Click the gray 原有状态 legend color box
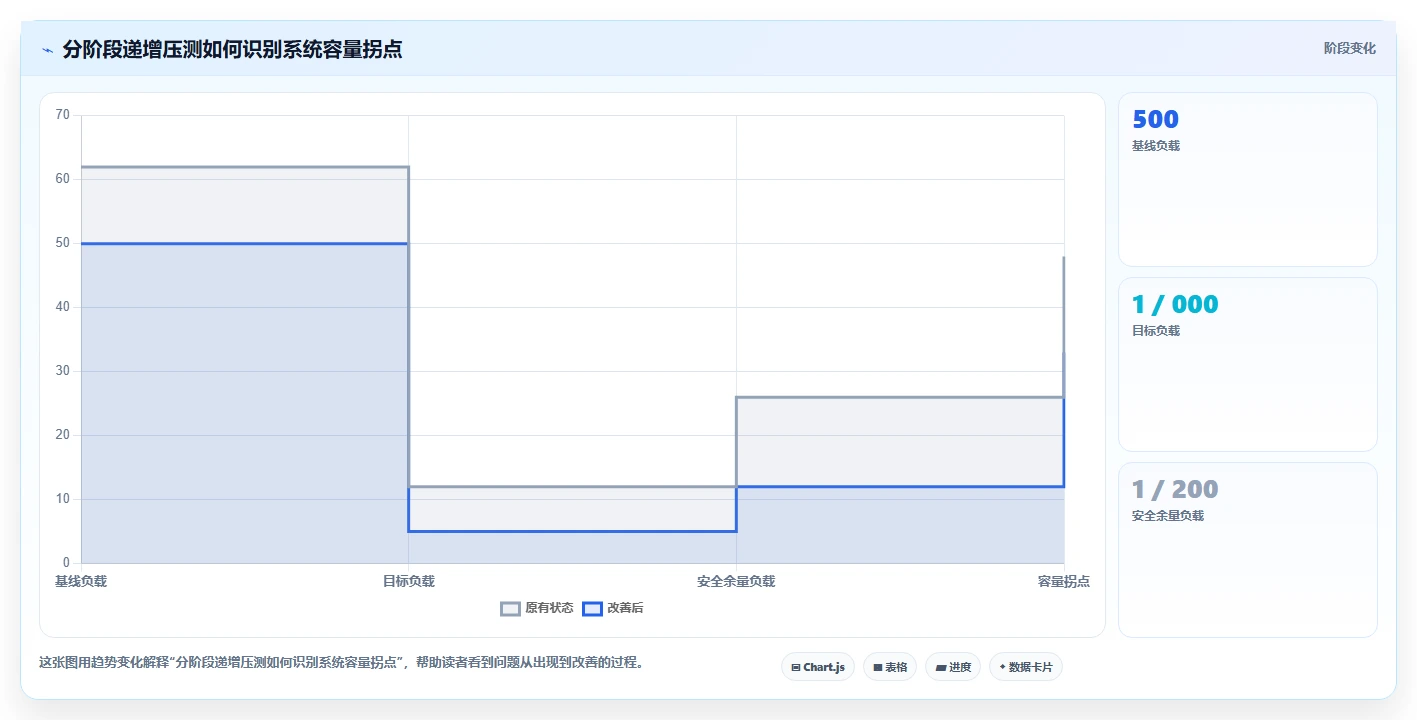Screen dimensions: 1417x720 pos(510,608)
